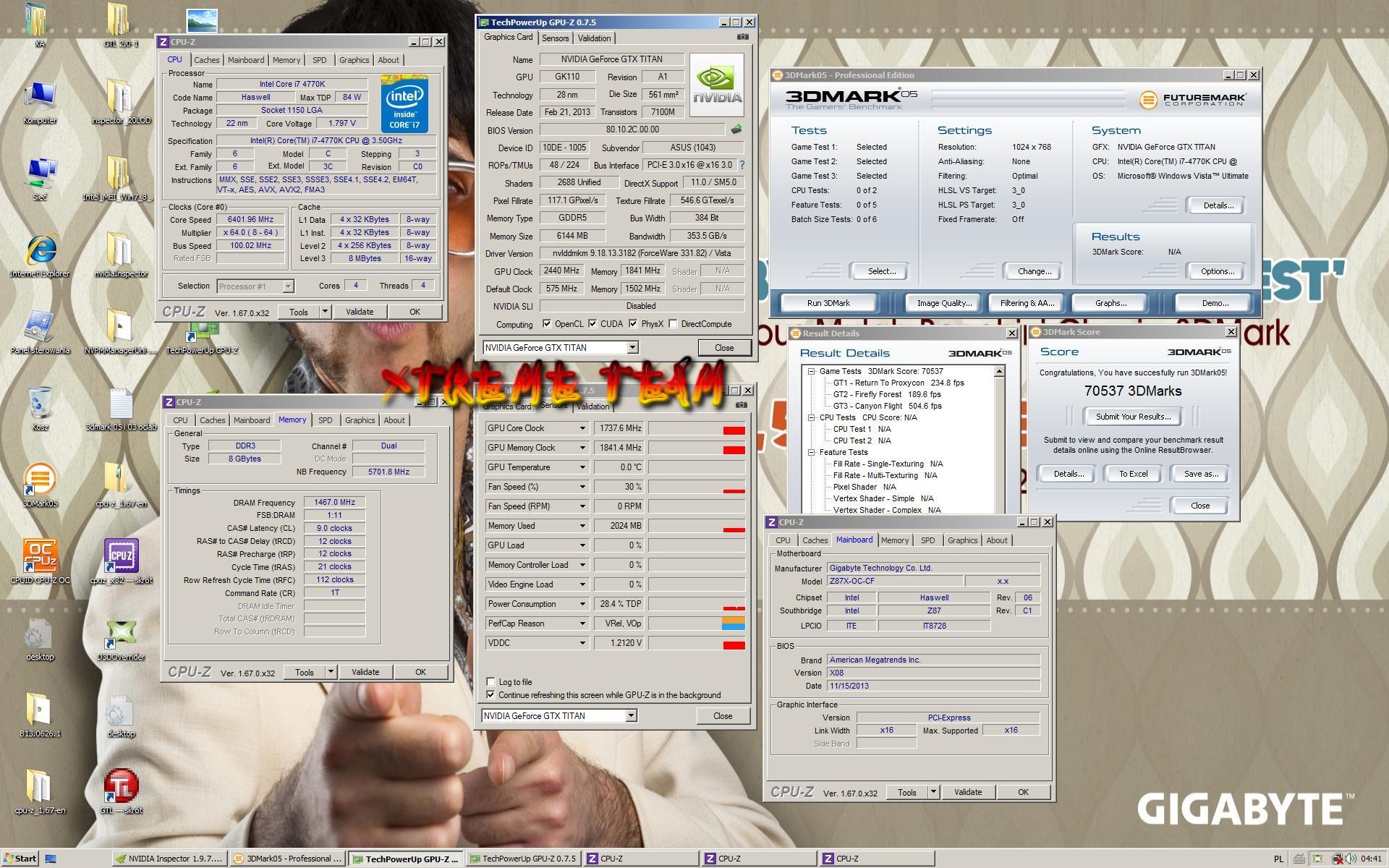1389x868 pixels.
Task: Open Graphics tab in CPU-Z Mainboard window
Action: click(x=962, y=540)
